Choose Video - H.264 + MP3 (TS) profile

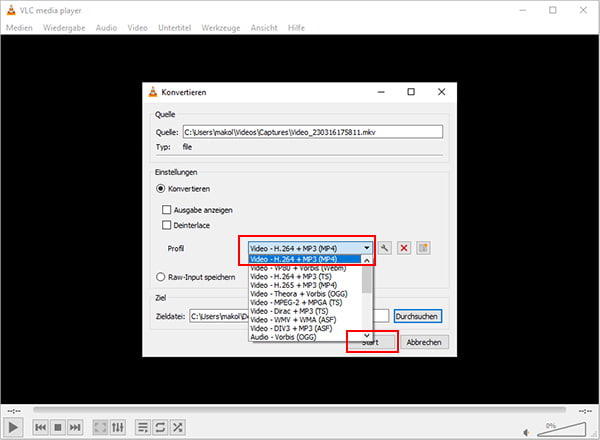[x=305, y=276]
